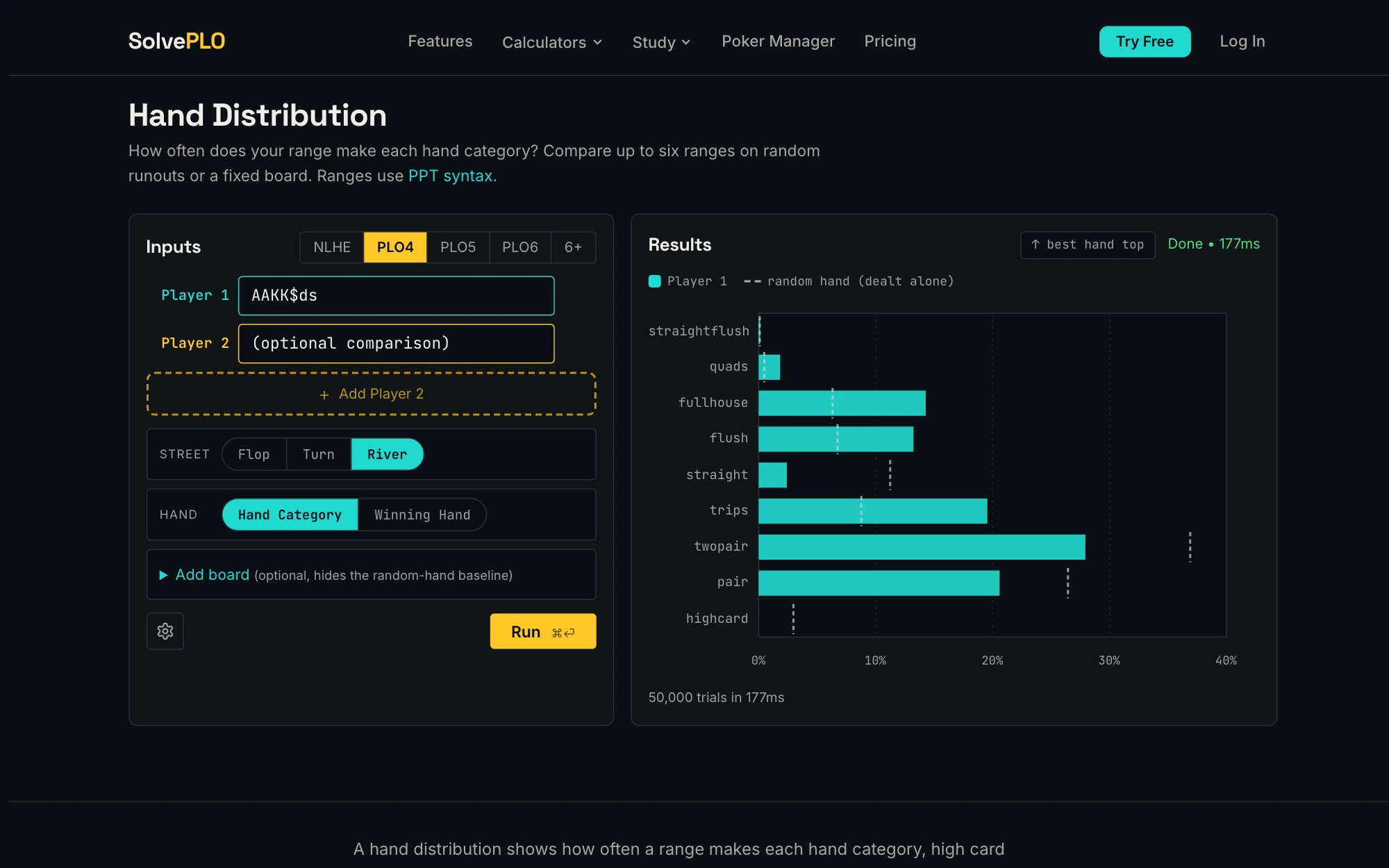Expand the Add board disclosure triangle
Image resolution: width=1389 pixels, height=868 pixels.
[x=164, y=575]
